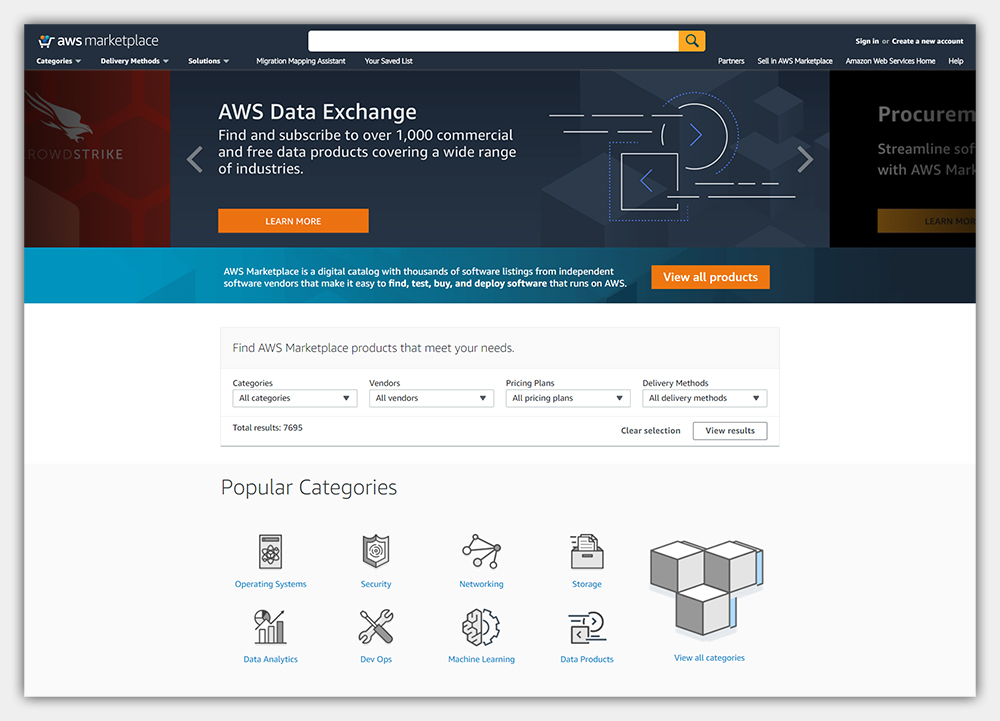
Task: Open the All pricing plans dropdown
Action: point(568,398)
